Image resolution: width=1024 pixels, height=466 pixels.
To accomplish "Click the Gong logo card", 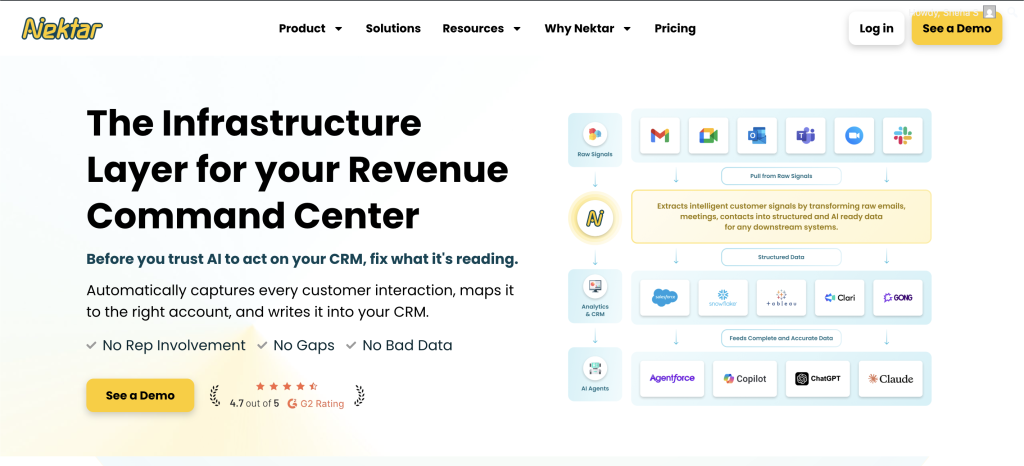I will point(898,298).
